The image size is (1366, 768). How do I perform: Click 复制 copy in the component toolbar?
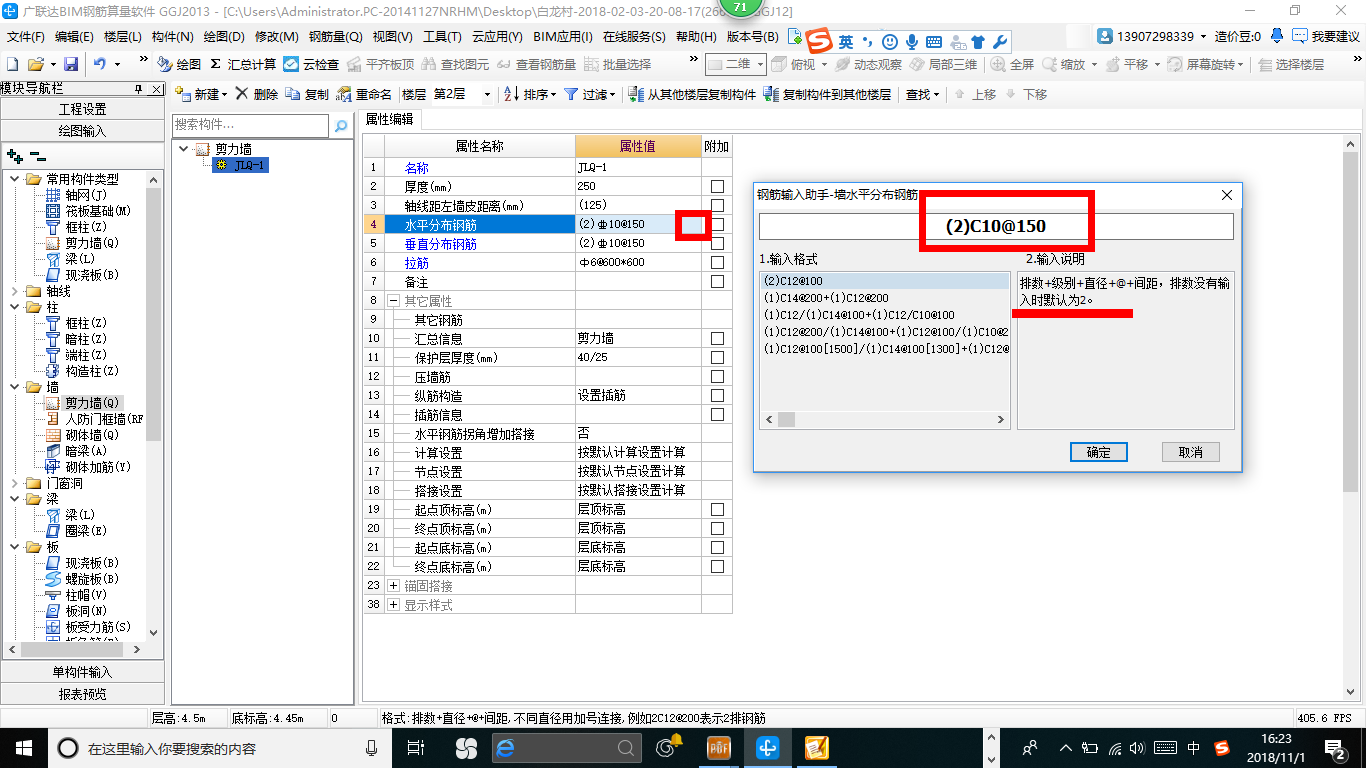pyautogui.click(x=307, y=94)
